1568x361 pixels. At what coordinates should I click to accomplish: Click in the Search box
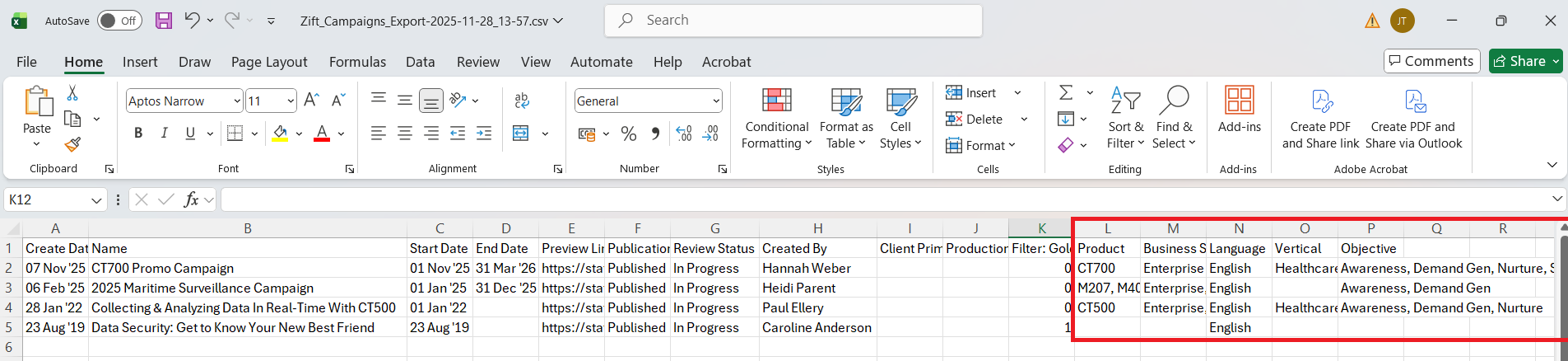[793, 21]
